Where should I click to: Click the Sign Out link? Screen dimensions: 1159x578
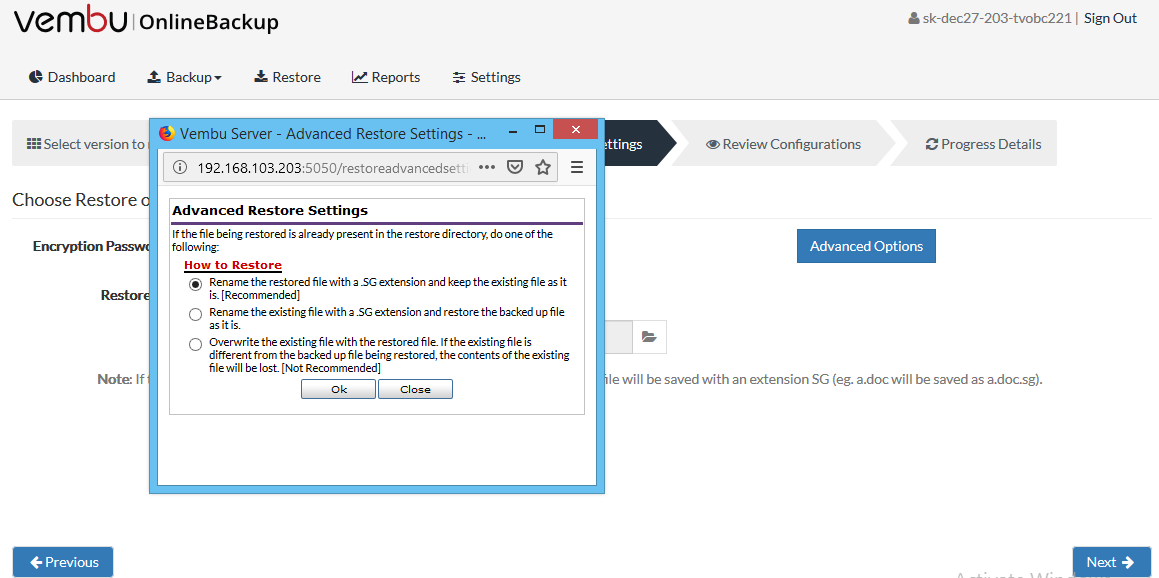[x=1110, y=18]
